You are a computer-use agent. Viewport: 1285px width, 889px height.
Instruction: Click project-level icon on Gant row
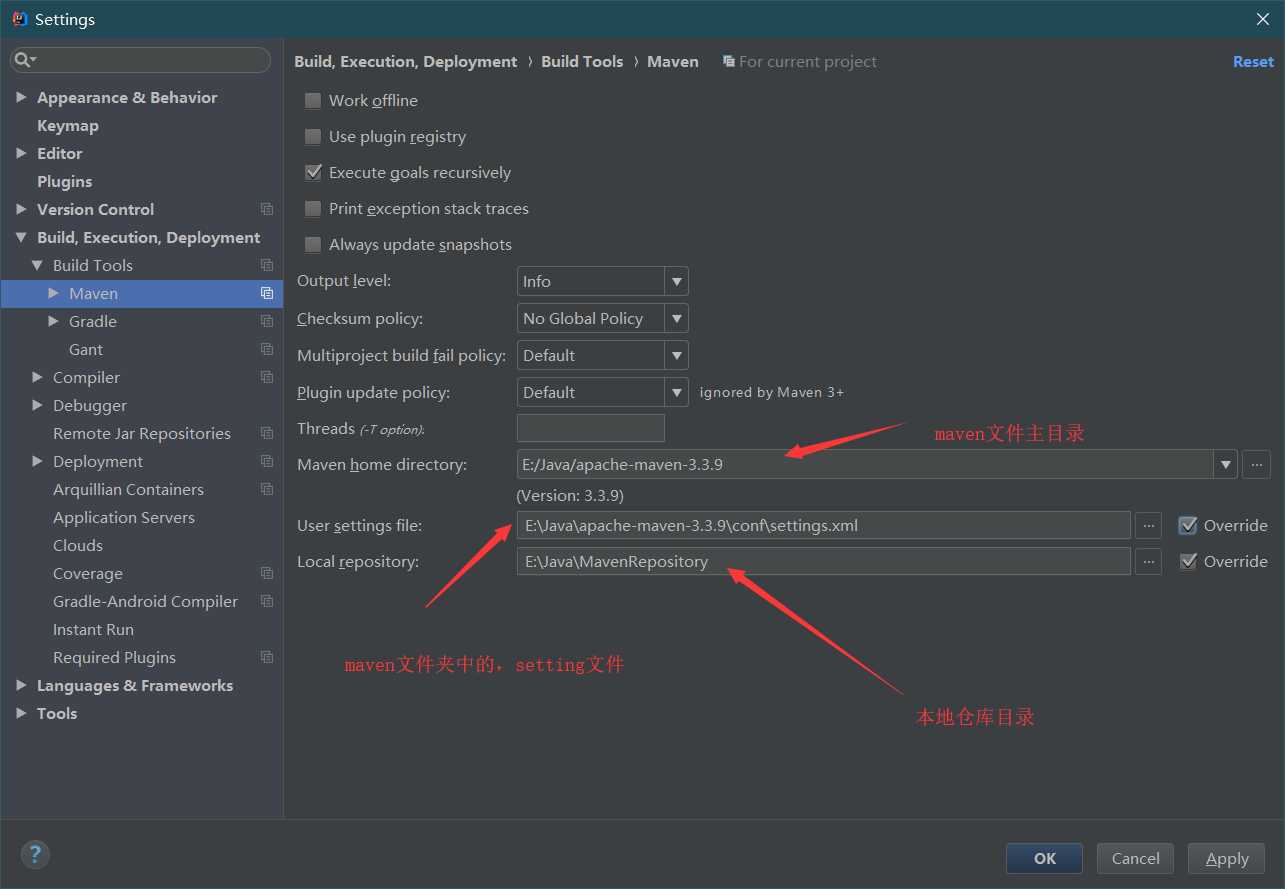point(267,349)
